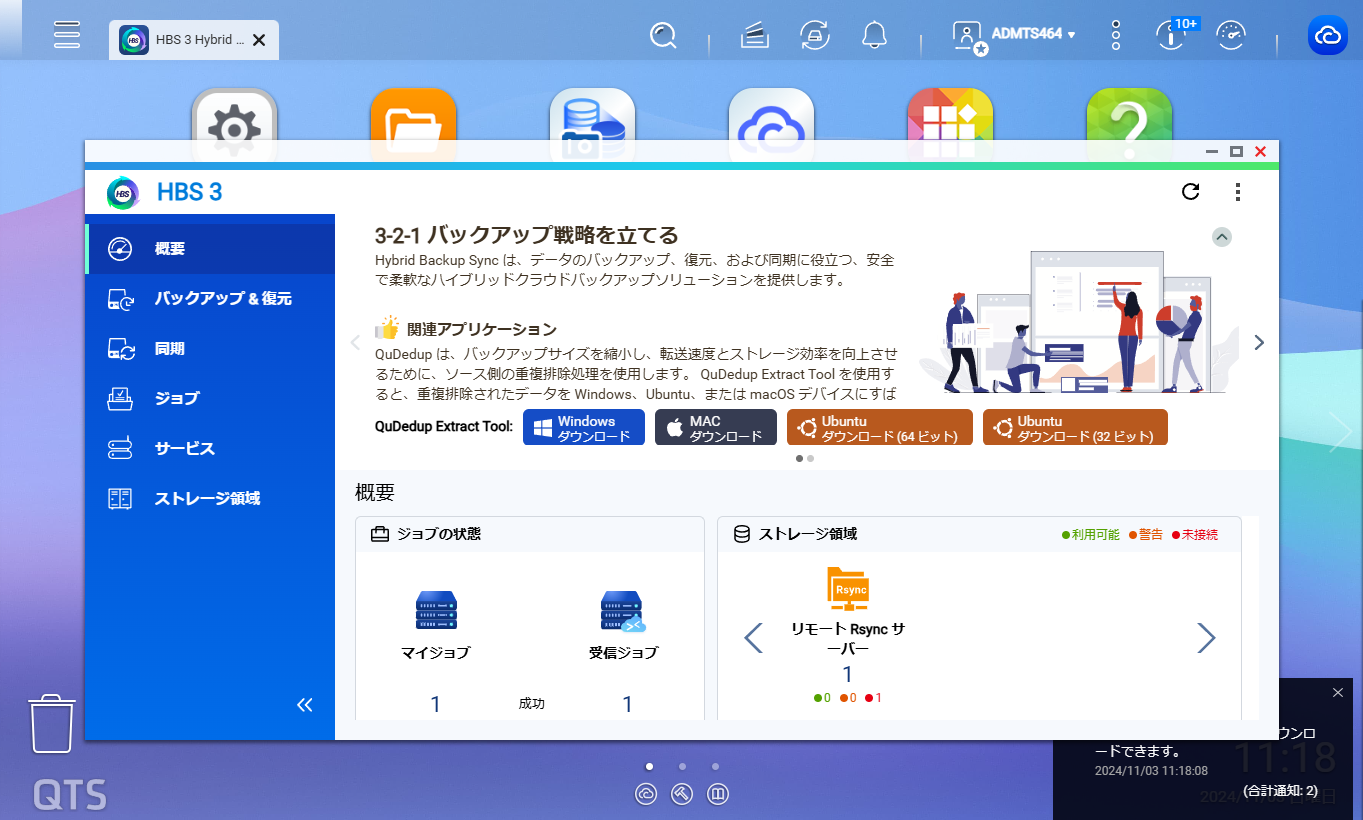The width and height of the screenshot is (1363, 820).
Task: Switch to the first desktop page dot
Action: [x=649, y=767]
